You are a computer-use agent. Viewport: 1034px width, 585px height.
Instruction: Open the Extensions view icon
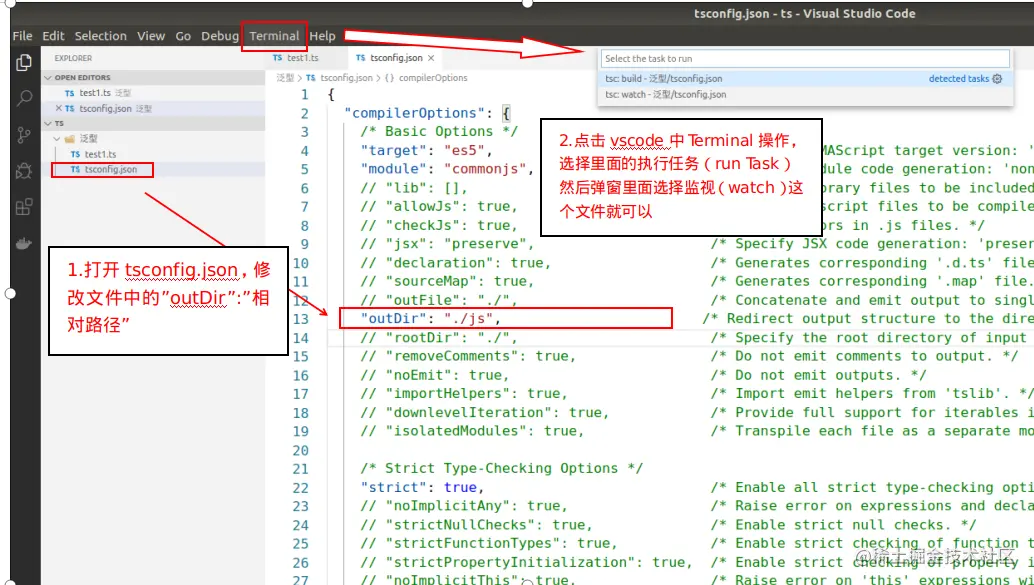[24, 208]
